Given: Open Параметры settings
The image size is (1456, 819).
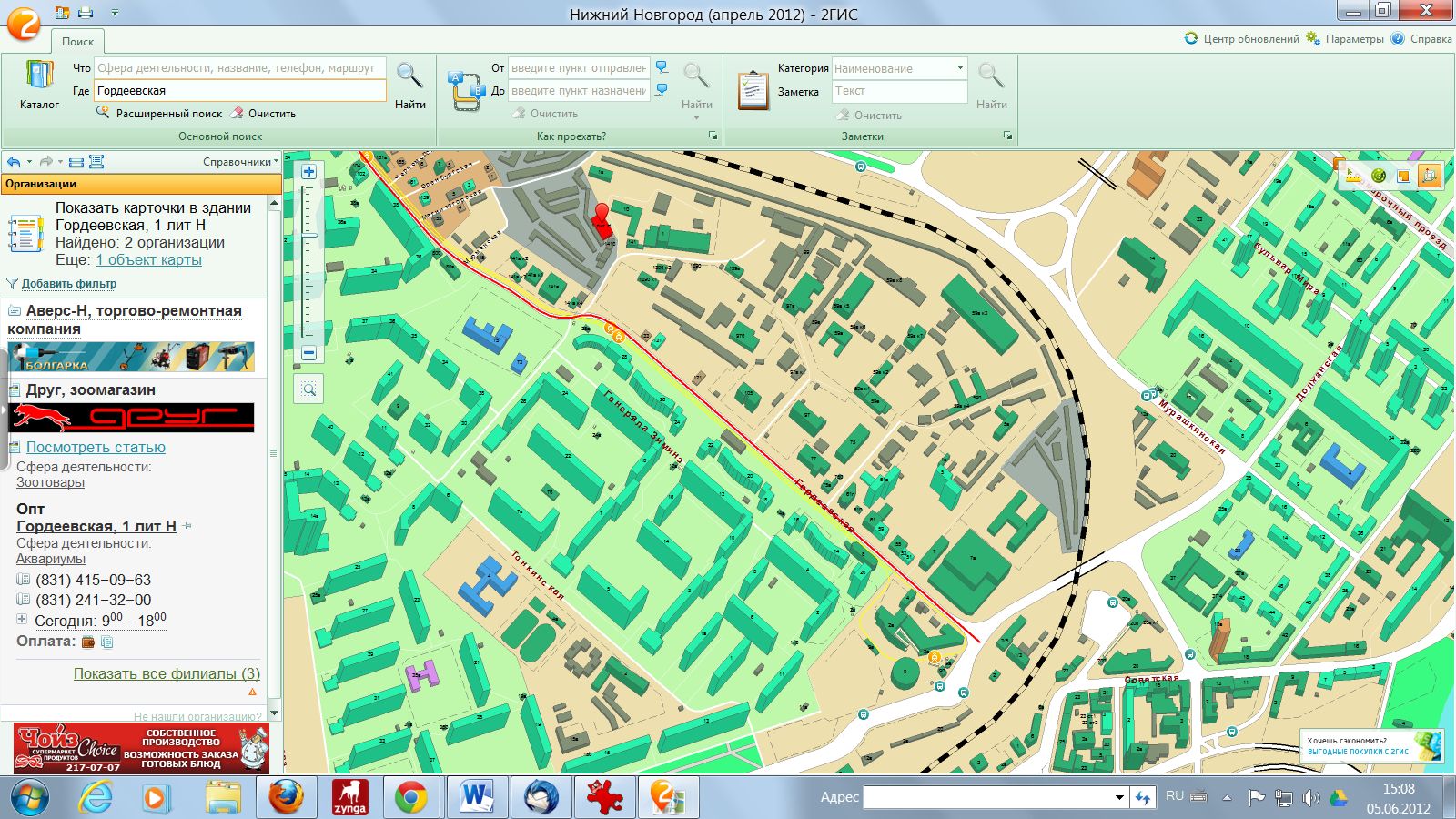Looking at the screenshot, I should point(1345,39).
